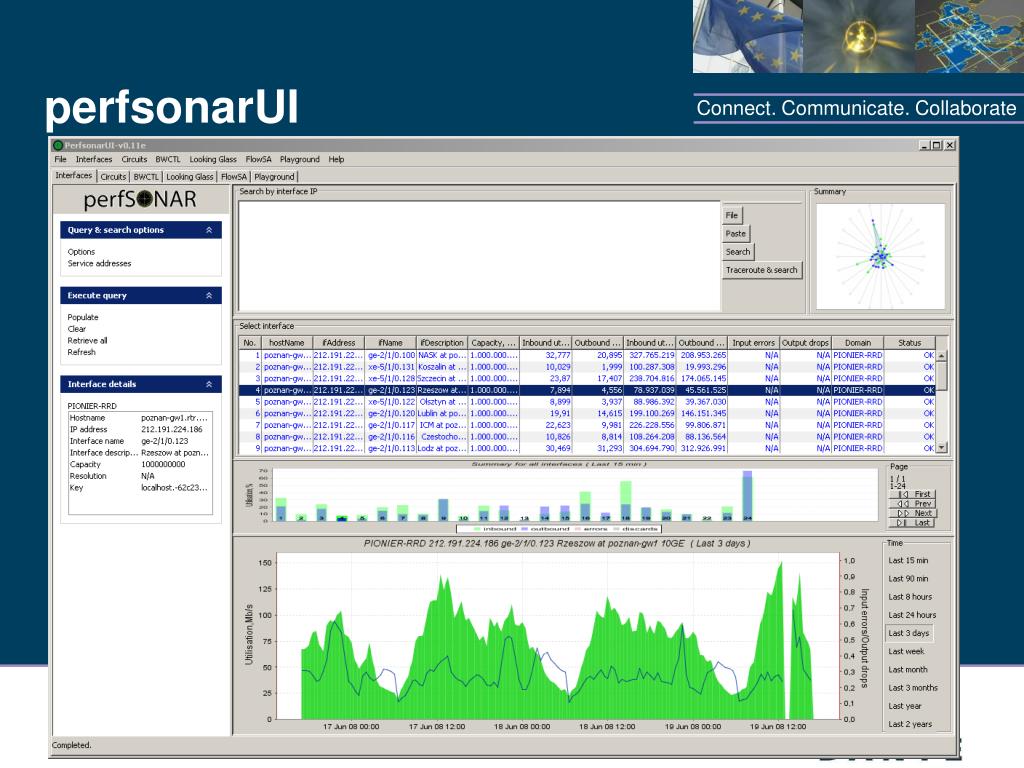Open the BWCTL menu in the menu bar
Viewport: 1024px width, 768px height.
click(x=168, y=159)
